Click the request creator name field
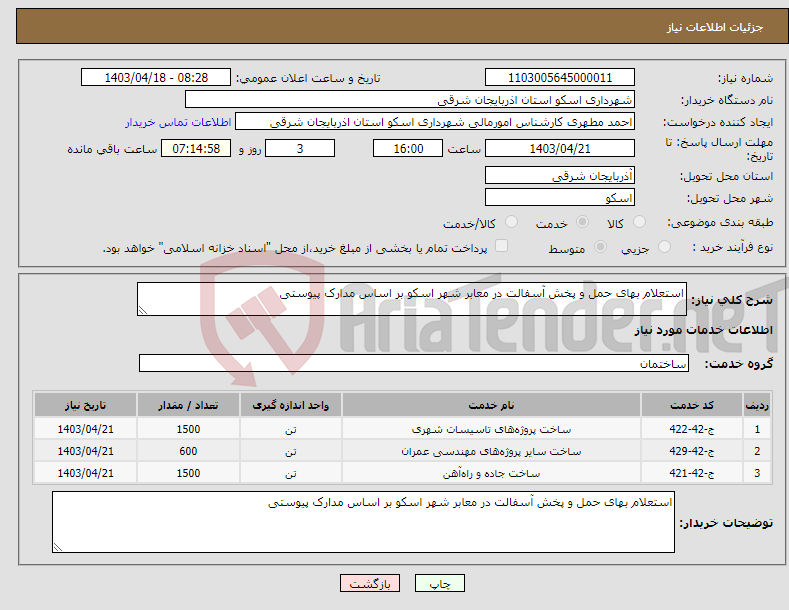 coord(435,122)
